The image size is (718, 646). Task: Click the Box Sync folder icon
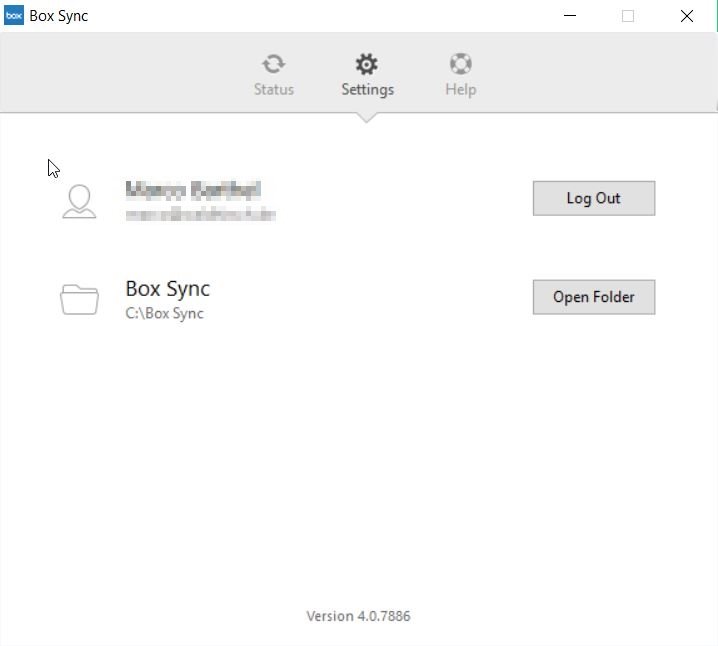click(79, 299)
